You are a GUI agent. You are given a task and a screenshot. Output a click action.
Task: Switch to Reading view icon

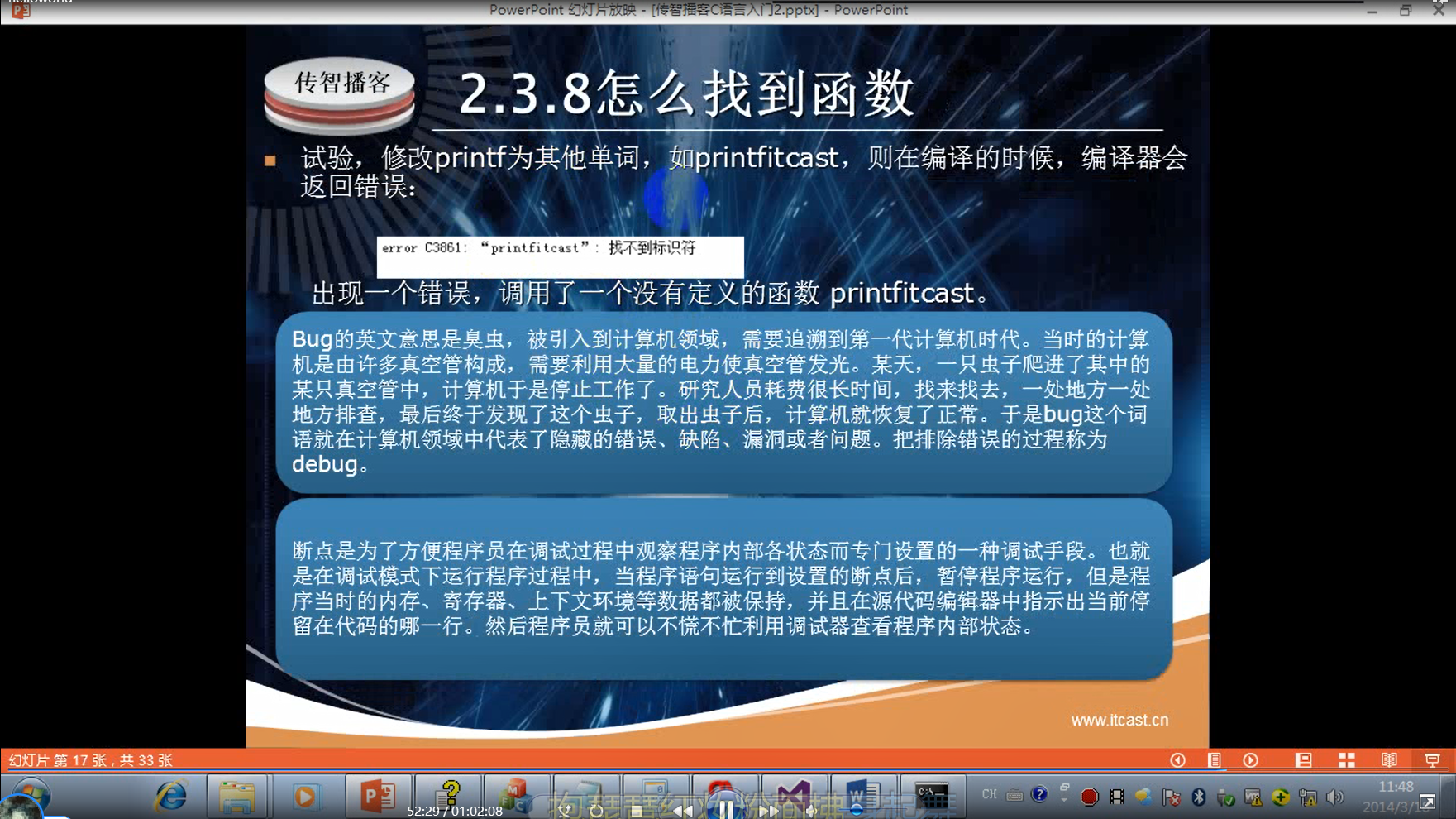coord(1389,759)
